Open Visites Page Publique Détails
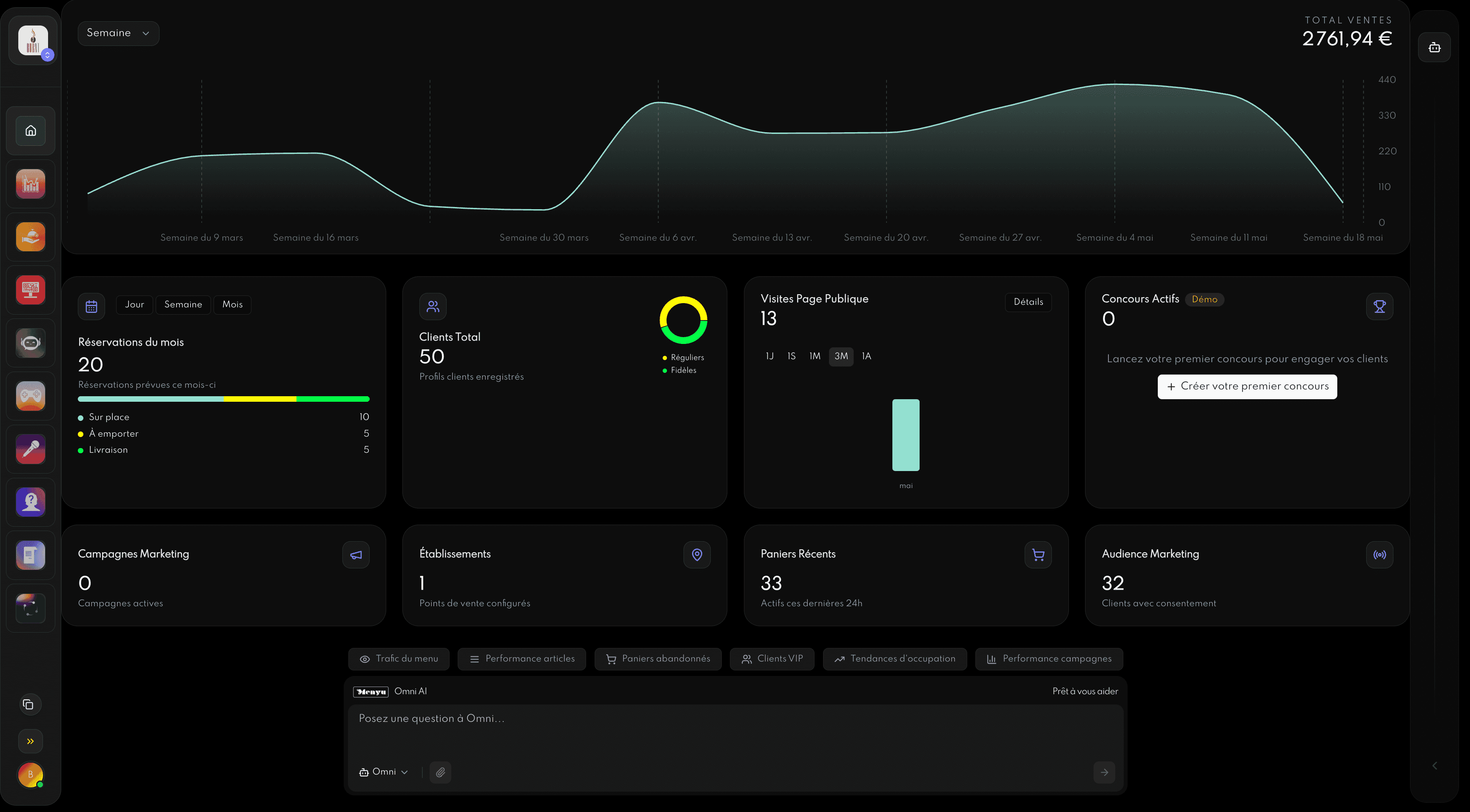The image size is (1470, 812). coord(1028,302)
